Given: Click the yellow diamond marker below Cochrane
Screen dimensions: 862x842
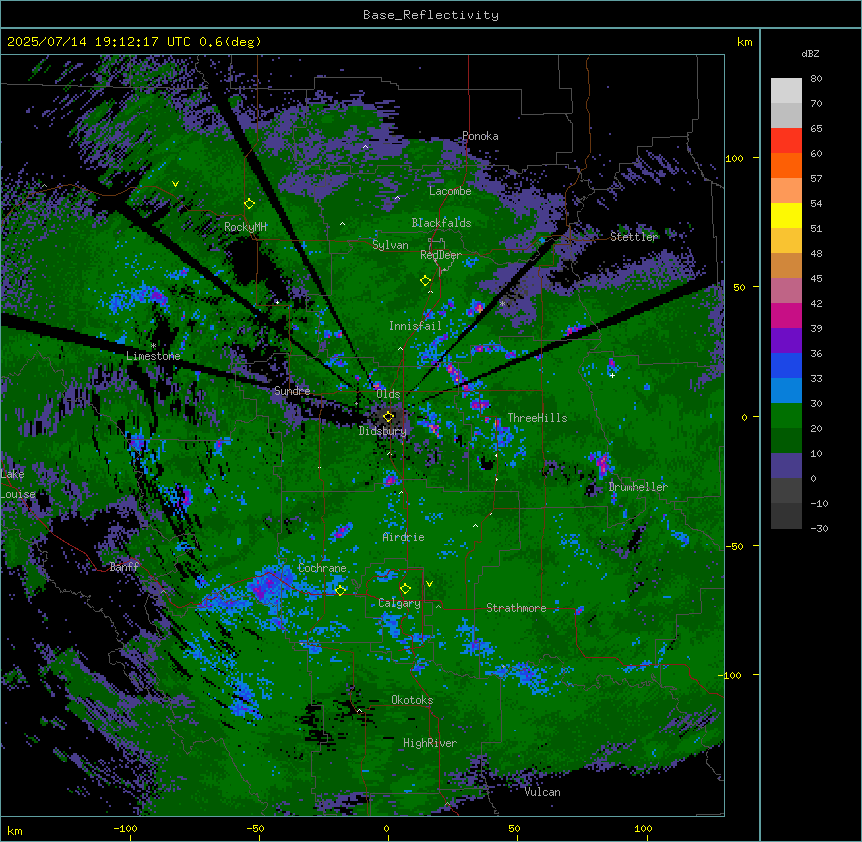Looking at the screenshot, I should [x=340, y=590].
